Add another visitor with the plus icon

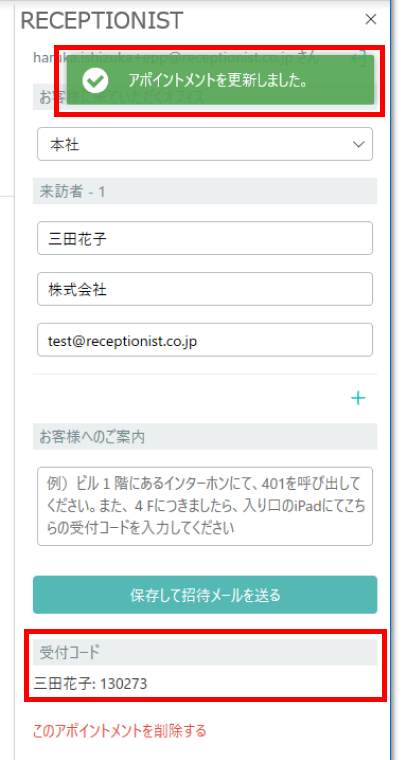(x=358, y=398)
